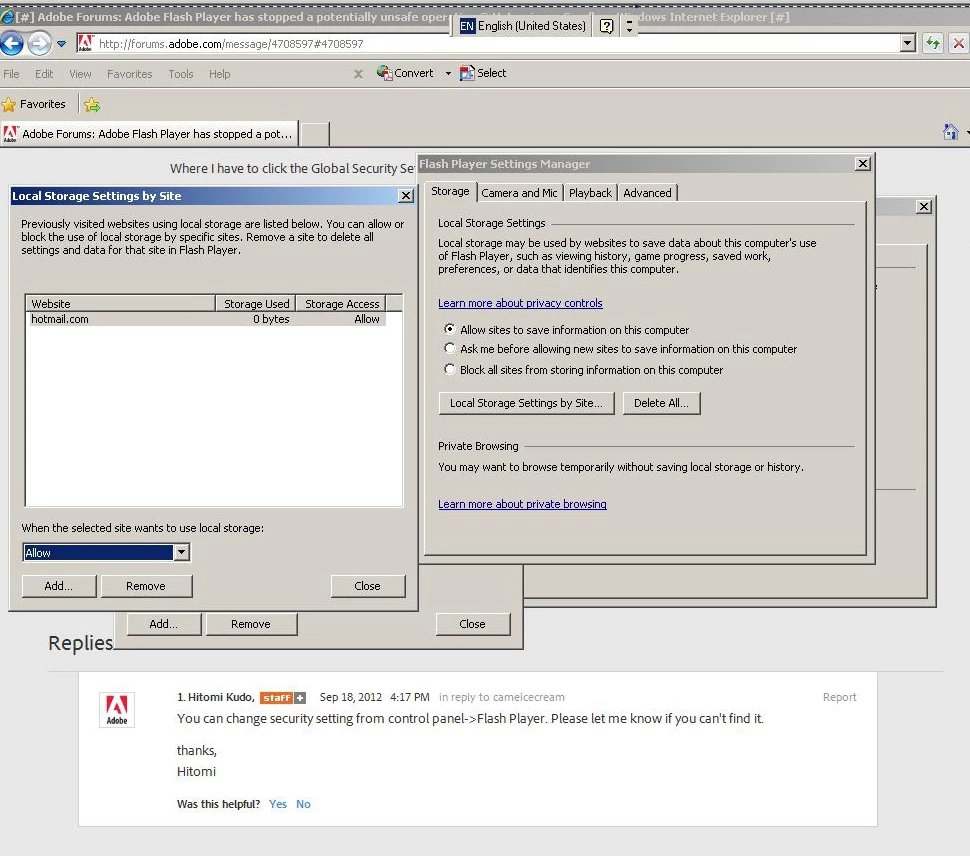The width and height of the screenshot is (970, 856).
Task: Select Allow sites to save information
Action: click(x=450, y=329)
